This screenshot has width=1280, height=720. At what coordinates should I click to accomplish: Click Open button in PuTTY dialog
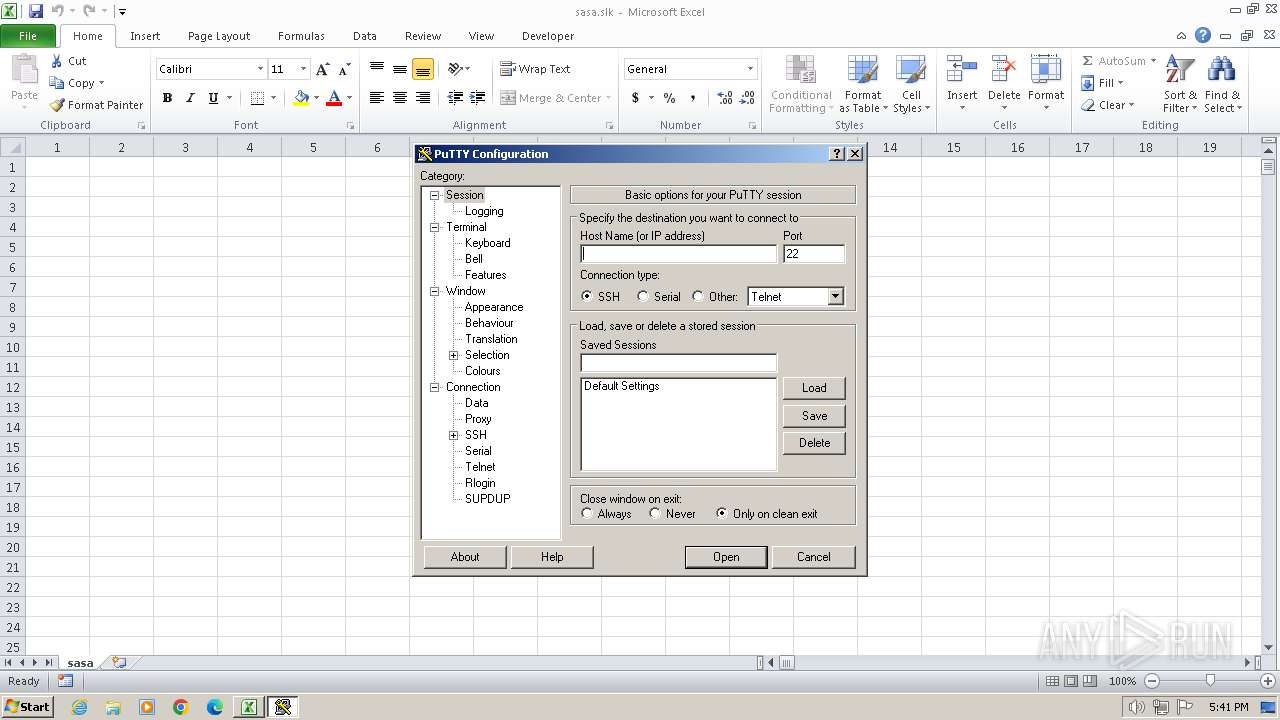click(726, 557)
